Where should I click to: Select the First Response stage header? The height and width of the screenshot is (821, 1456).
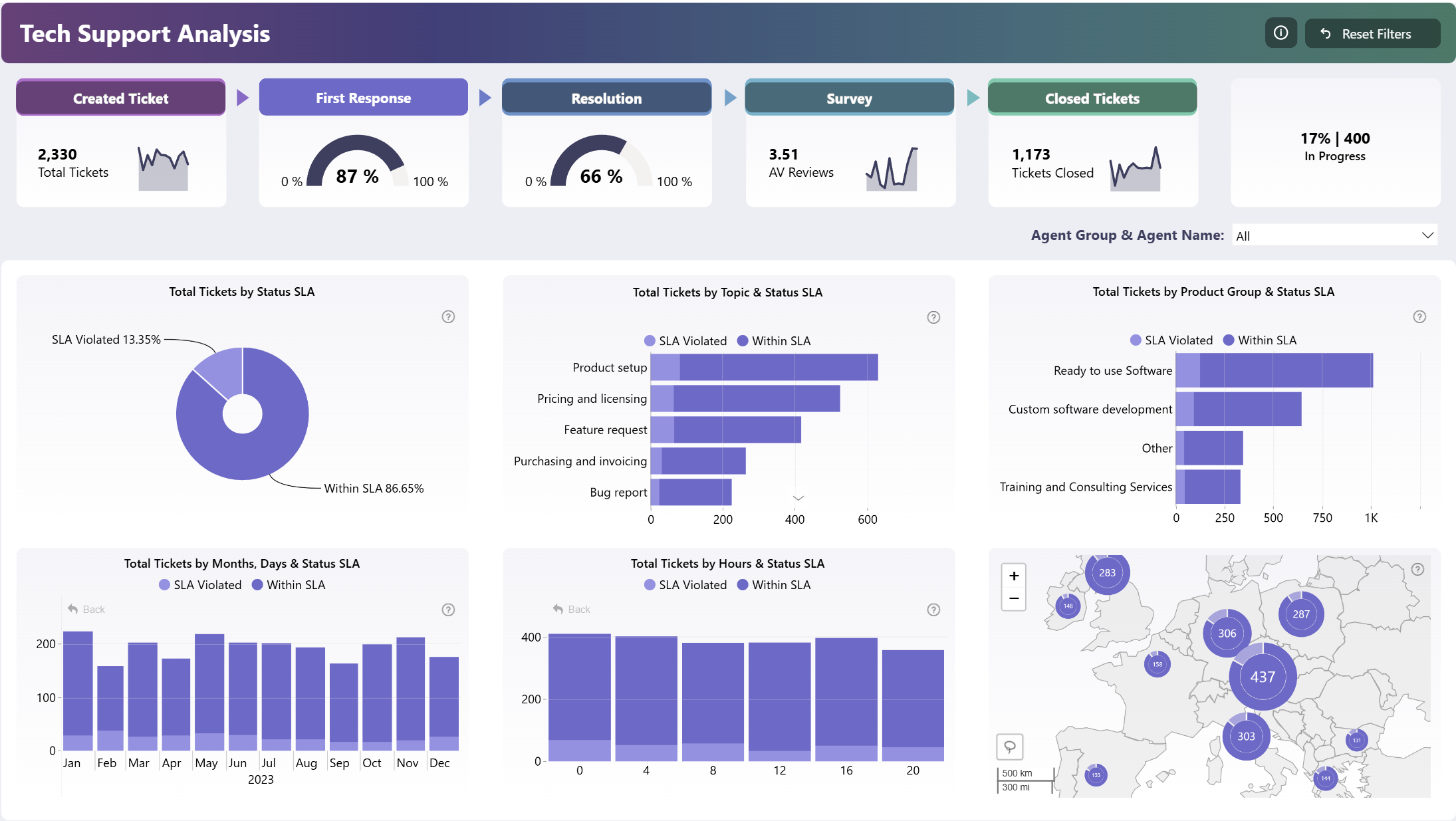point(363,98)
